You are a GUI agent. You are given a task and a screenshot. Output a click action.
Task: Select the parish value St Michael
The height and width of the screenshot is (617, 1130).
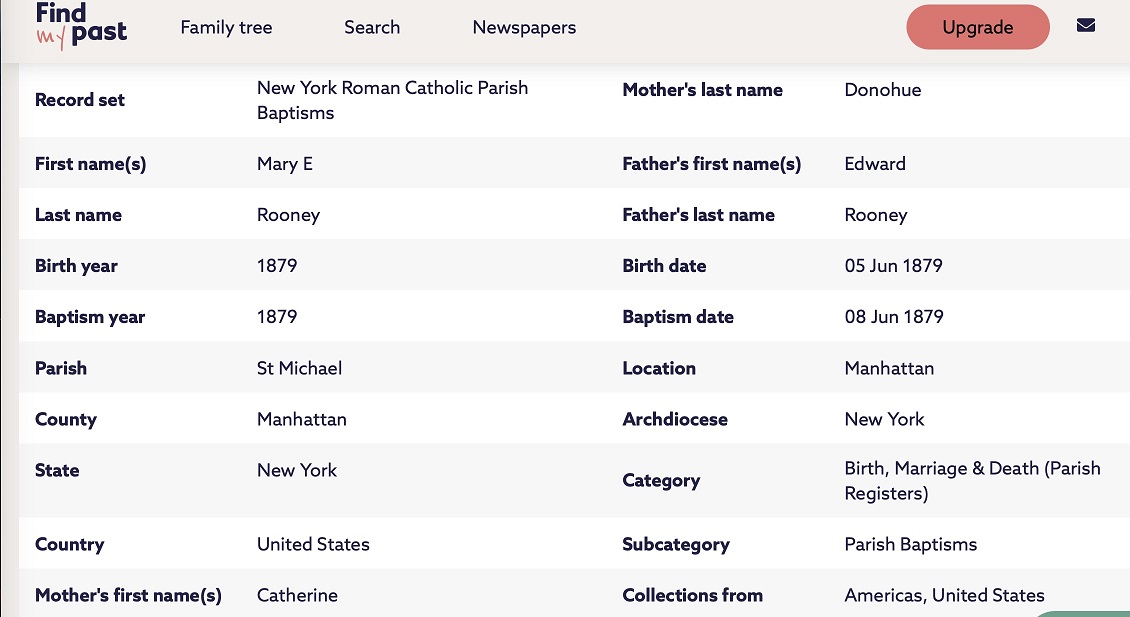299,368
